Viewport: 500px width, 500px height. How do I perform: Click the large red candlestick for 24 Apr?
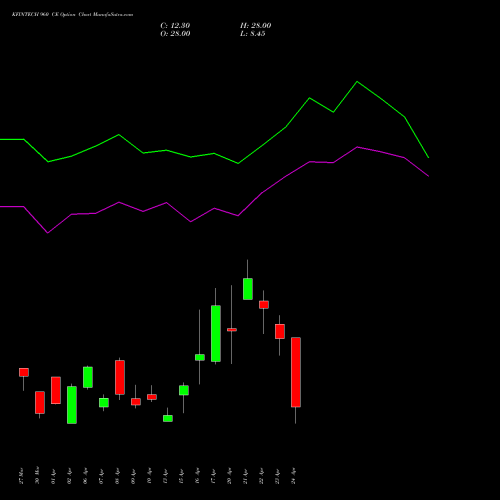pos(296,372)
